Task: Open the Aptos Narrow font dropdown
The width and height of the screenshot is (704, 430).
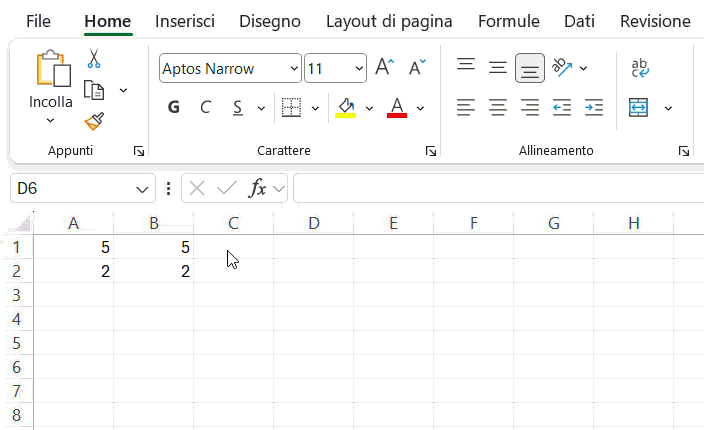Action: 294,69
